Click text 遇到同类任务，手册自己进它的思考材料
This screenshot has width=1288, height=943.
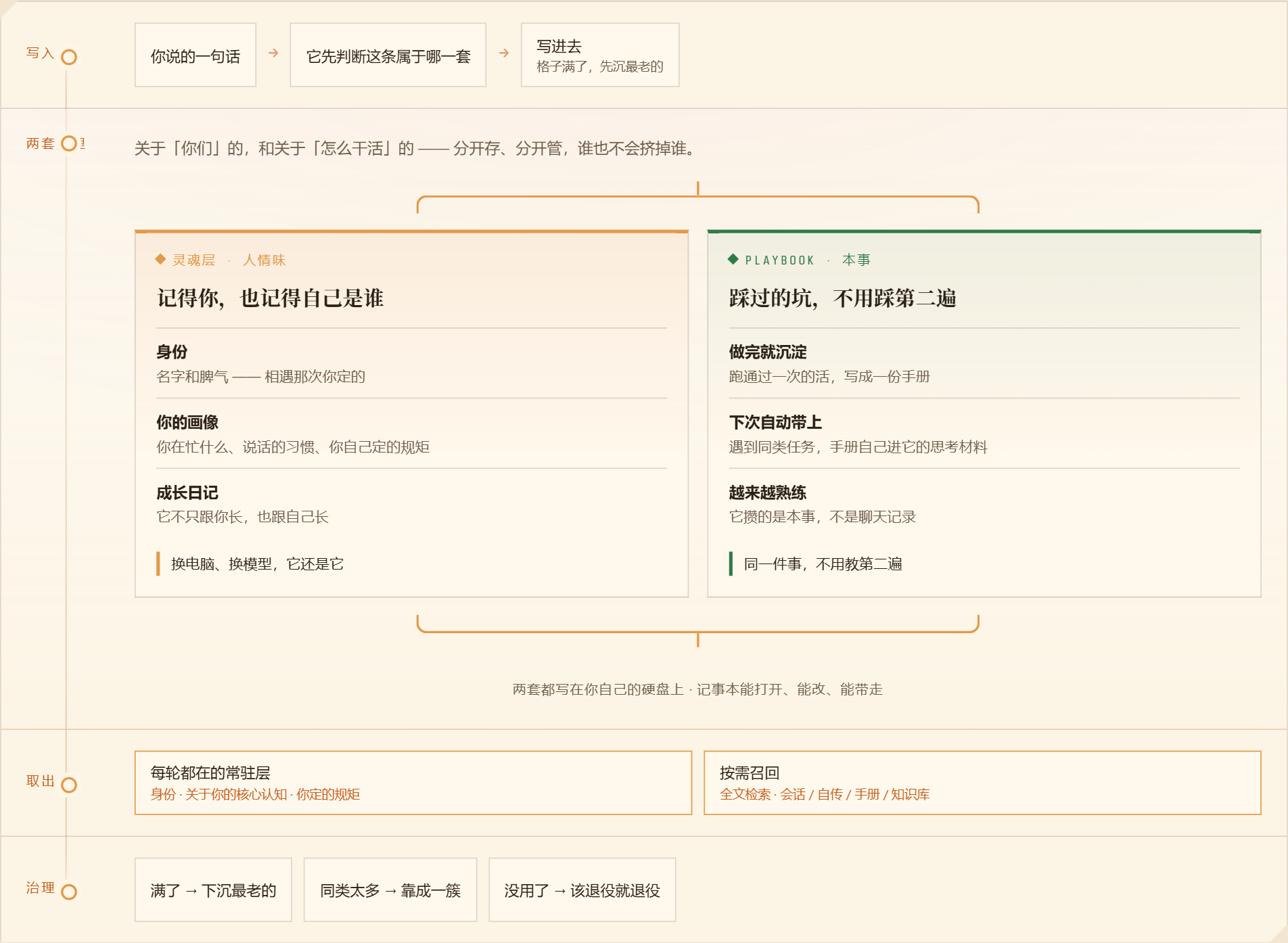858,447
